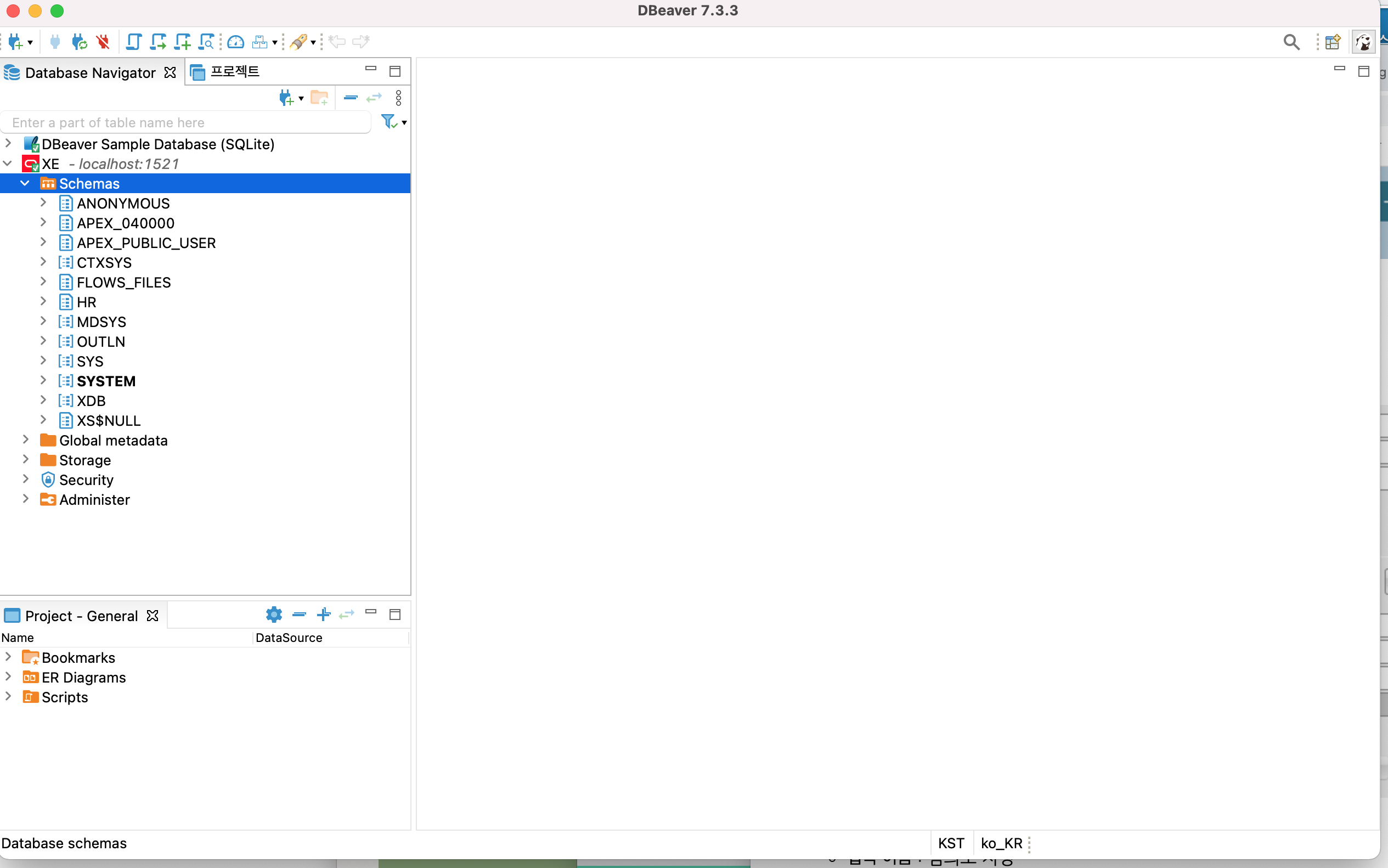Click the red Disconnect plug icon
This screenshot has width=1388, height=868.
[x=103, y=42]
